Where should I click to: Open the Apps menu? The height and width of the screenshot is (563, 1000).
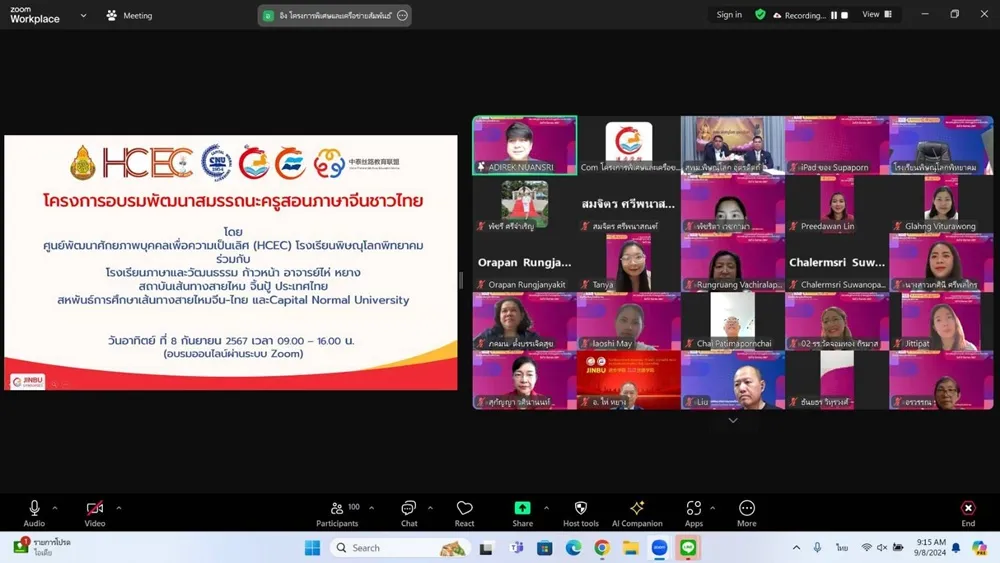[x=694, y=513]
